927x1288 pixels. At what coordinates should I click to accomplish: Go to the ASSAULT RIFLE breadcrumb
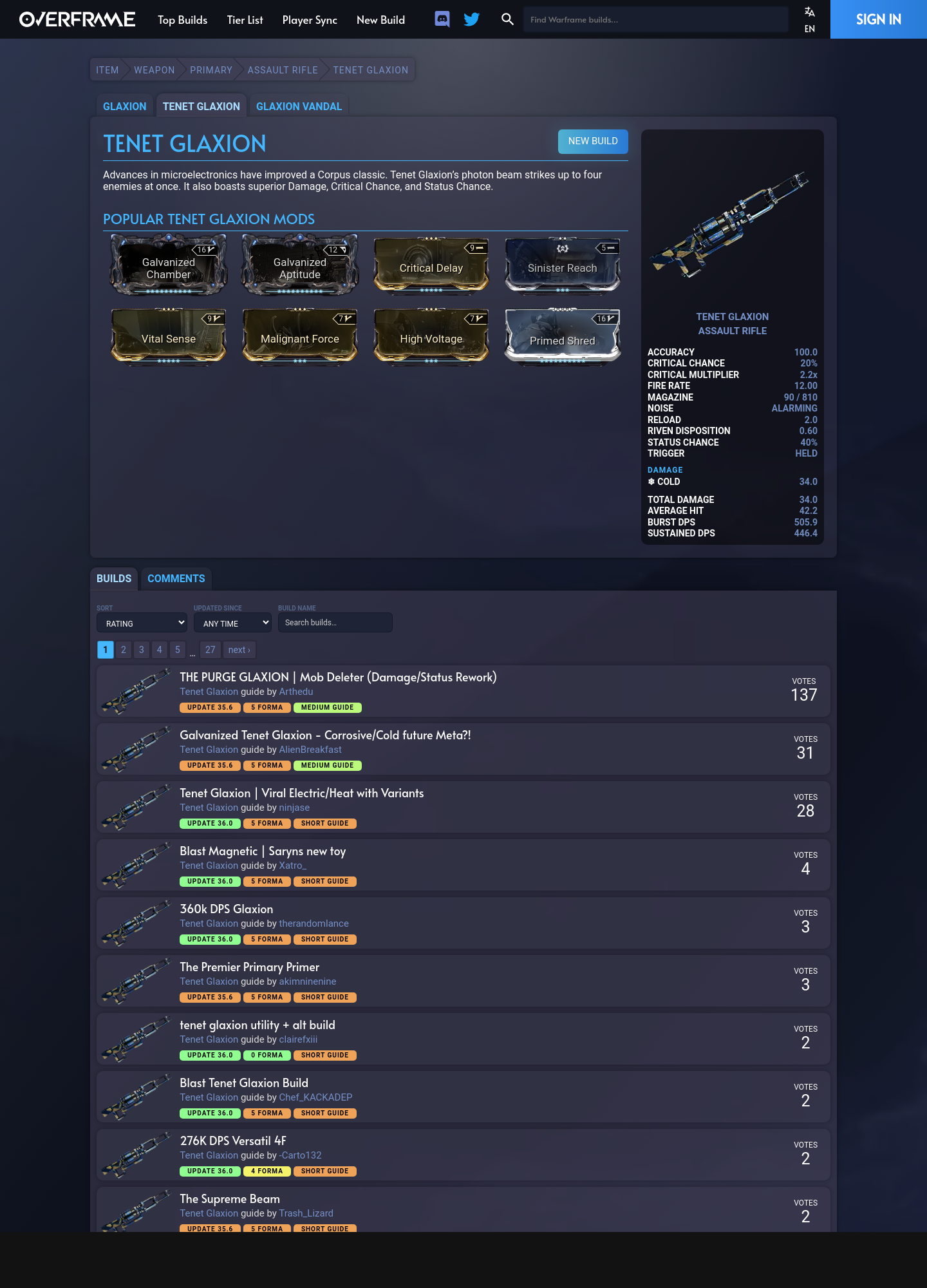coord(283,70)
